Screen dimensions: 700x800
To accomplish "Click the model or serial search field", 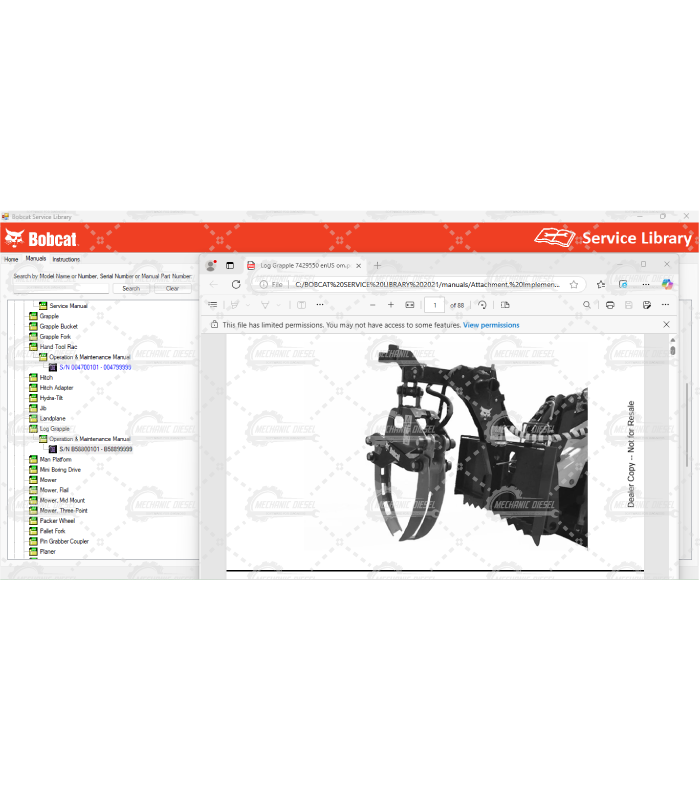I will (60, 288).
